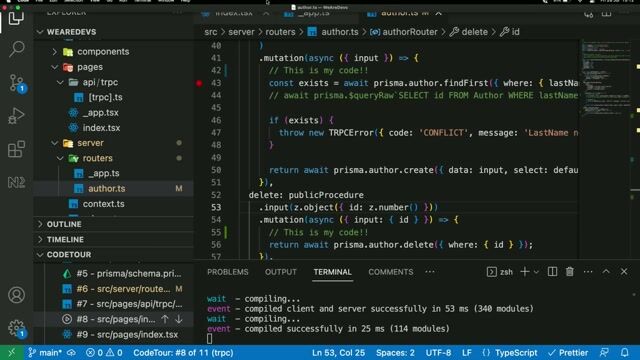This screenshot has width=640, height=360.
Task: Open terminal panel more actions ellipsis
Action: [588, 272]
